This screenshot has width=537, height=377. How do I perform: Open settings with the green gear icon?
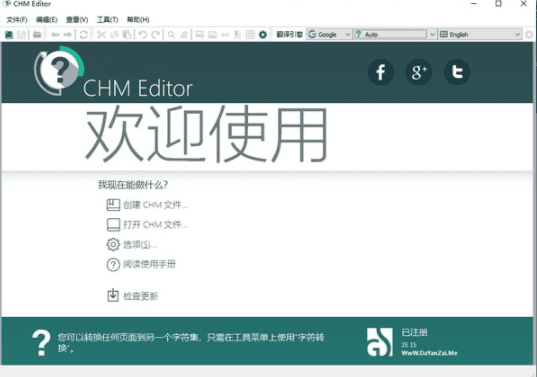pos(263,35)
